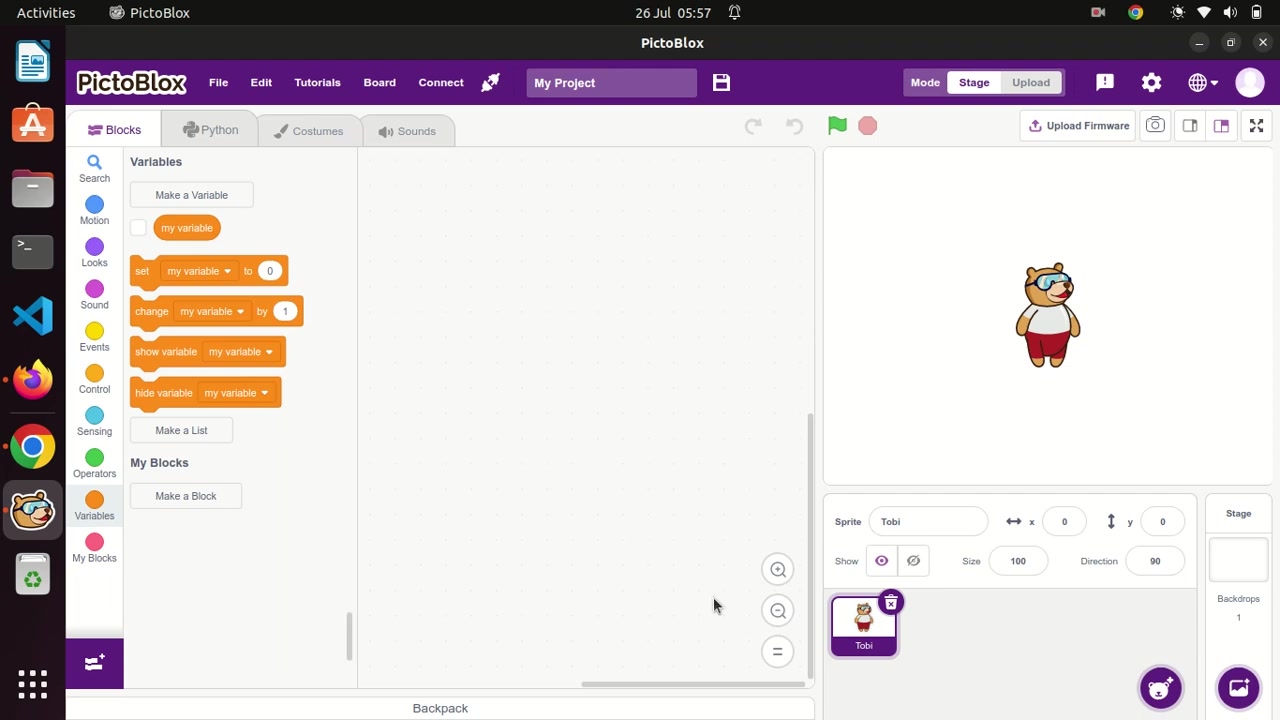Image resolution: width=1280 pixels, height=720 pixels.
Task: Click the choose a sprite button
Action: [1160, 688]
